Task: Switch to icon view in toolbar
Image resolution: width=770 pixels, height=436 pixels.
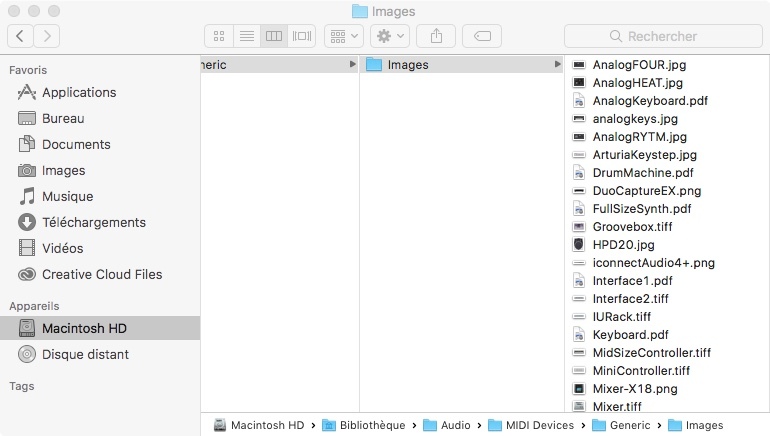Action: (x=220, y=36)
